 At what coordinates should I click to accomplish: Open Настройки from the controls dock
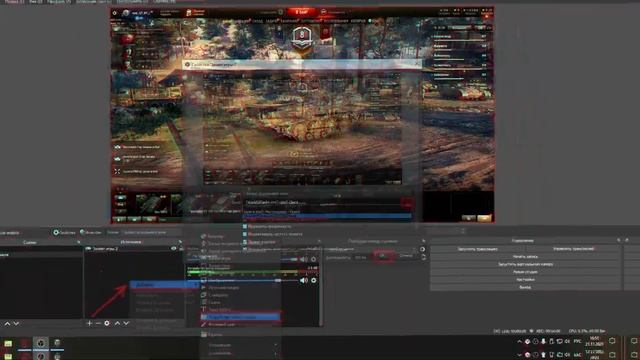pyautogui.click(x=525, y=280)
